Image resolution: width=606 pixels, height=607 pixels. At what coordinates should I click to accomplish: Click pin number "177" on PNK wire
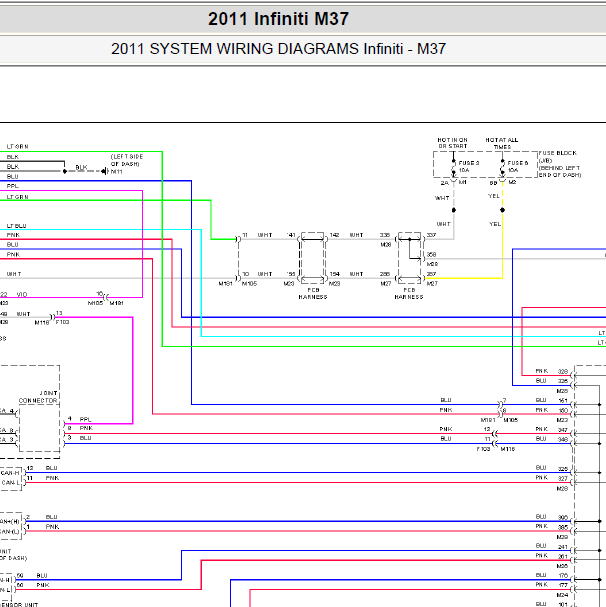click(563, 585)
